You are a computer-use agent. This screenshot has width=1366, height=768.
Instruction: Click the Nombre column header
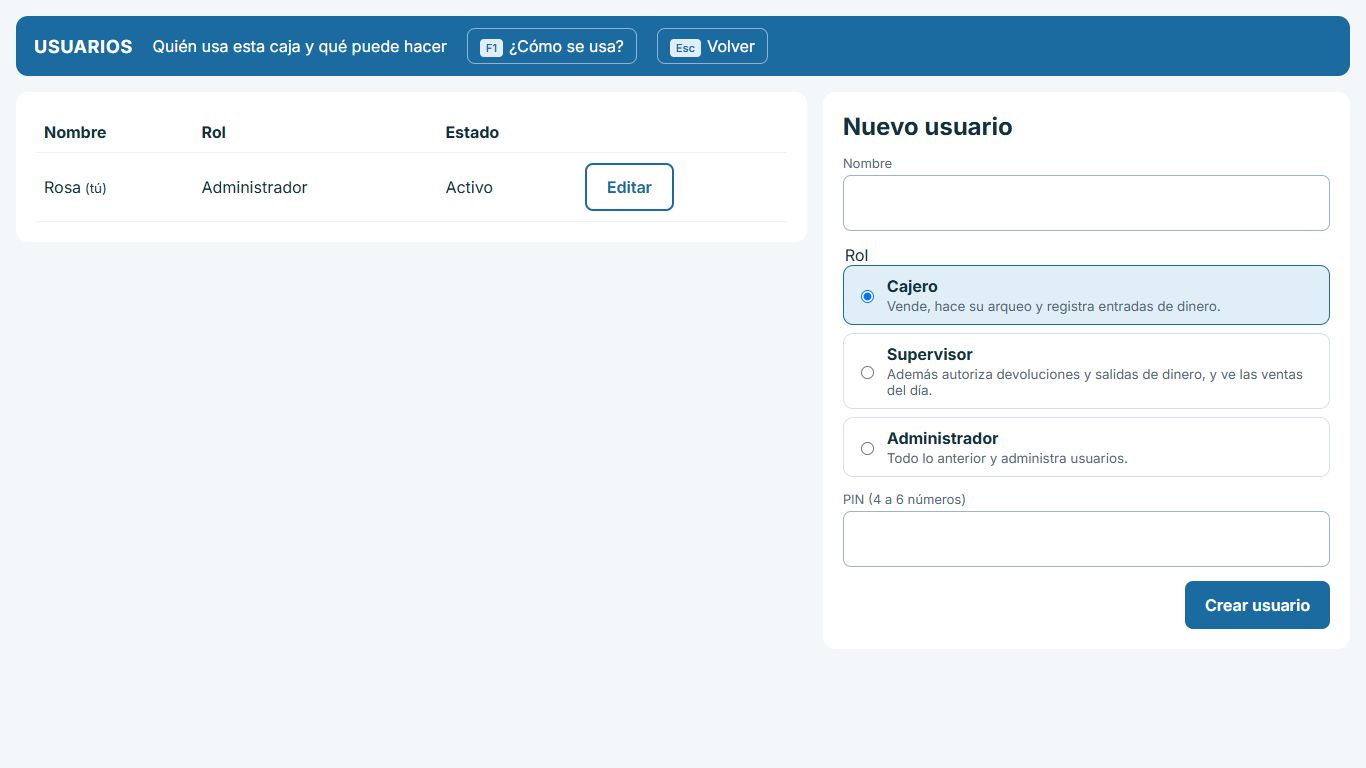coord(75,132)
